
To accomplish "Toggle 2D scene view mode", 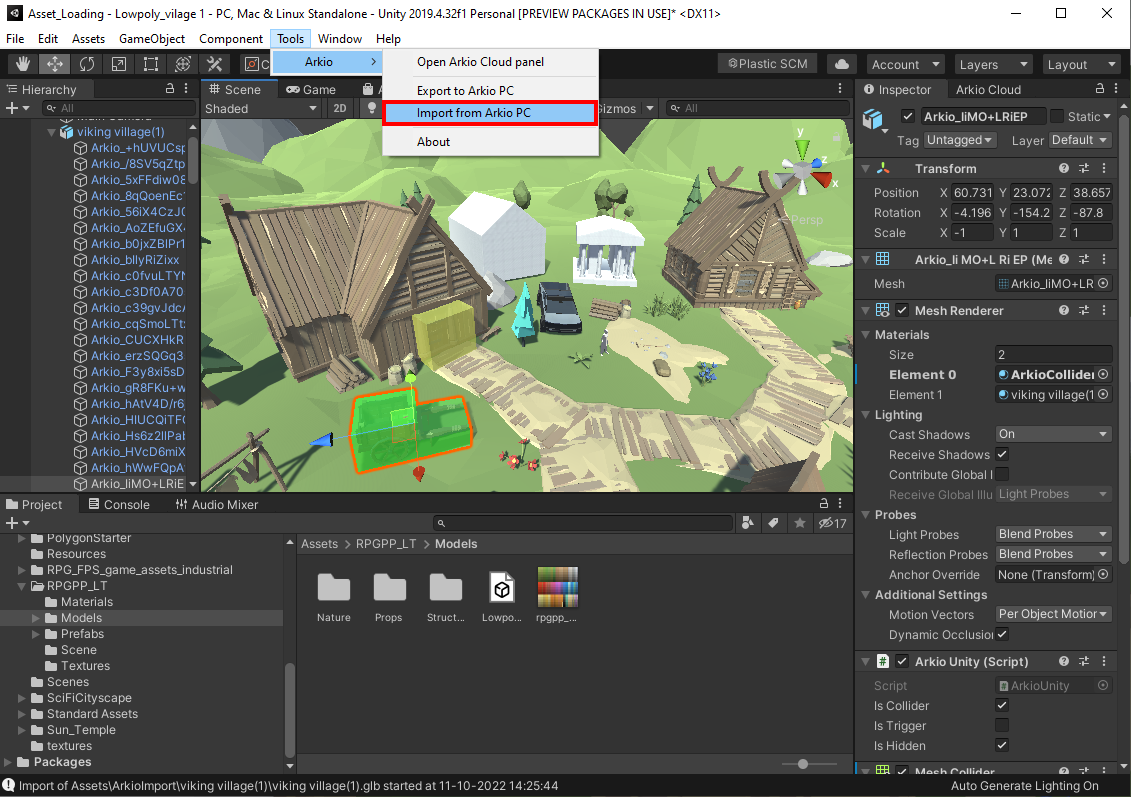I will coord(340,108).
